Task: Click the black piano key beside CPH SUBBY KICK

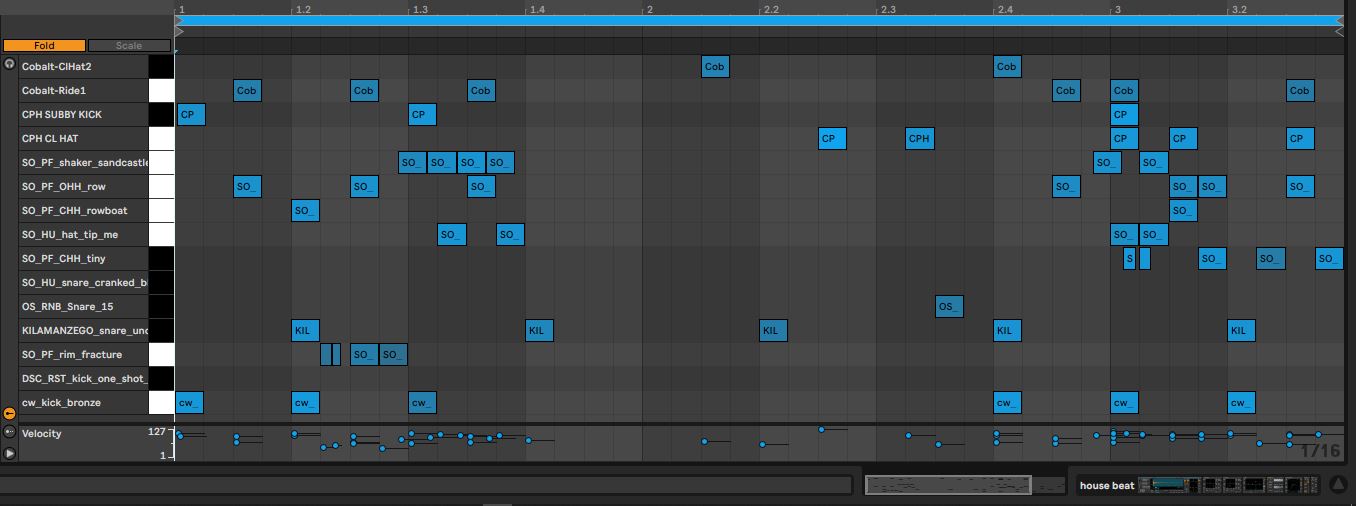Action: coord(161,114)
